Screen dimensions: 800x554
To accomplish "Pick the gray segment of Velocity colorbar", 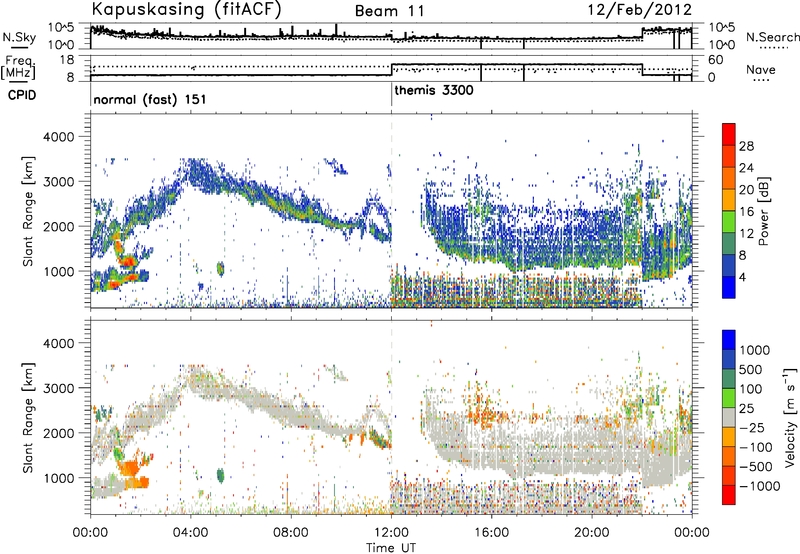I will coord(729,417).
